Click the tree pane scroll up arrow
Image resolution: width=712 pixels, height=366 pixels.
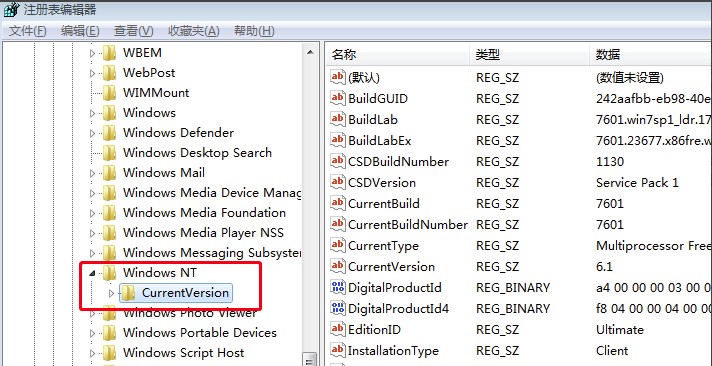point(310,52)
